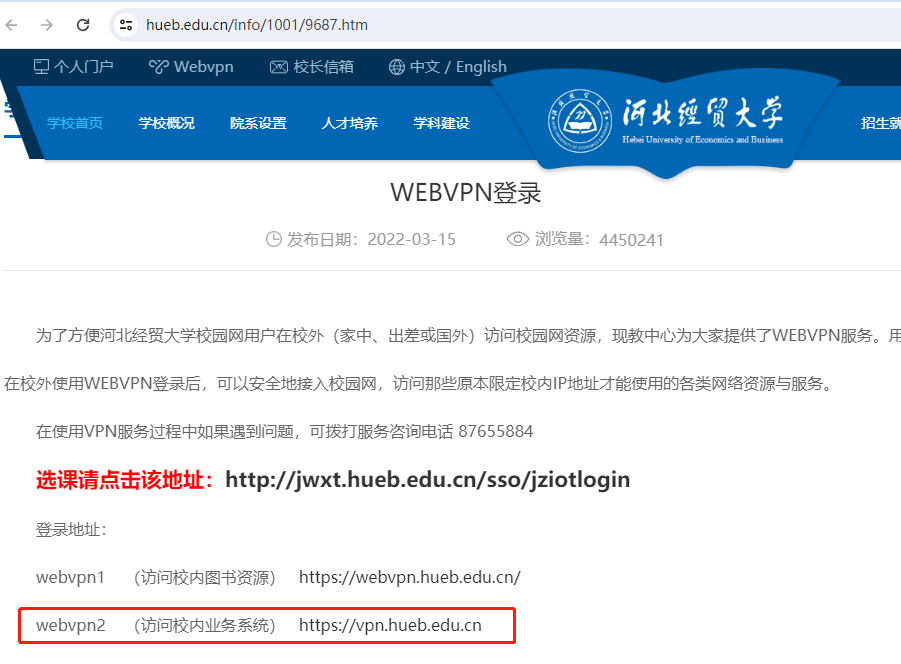This screenshot has width=901, height=664.
Task: Click the browser back arrow
Action: (x=11, y=25)
